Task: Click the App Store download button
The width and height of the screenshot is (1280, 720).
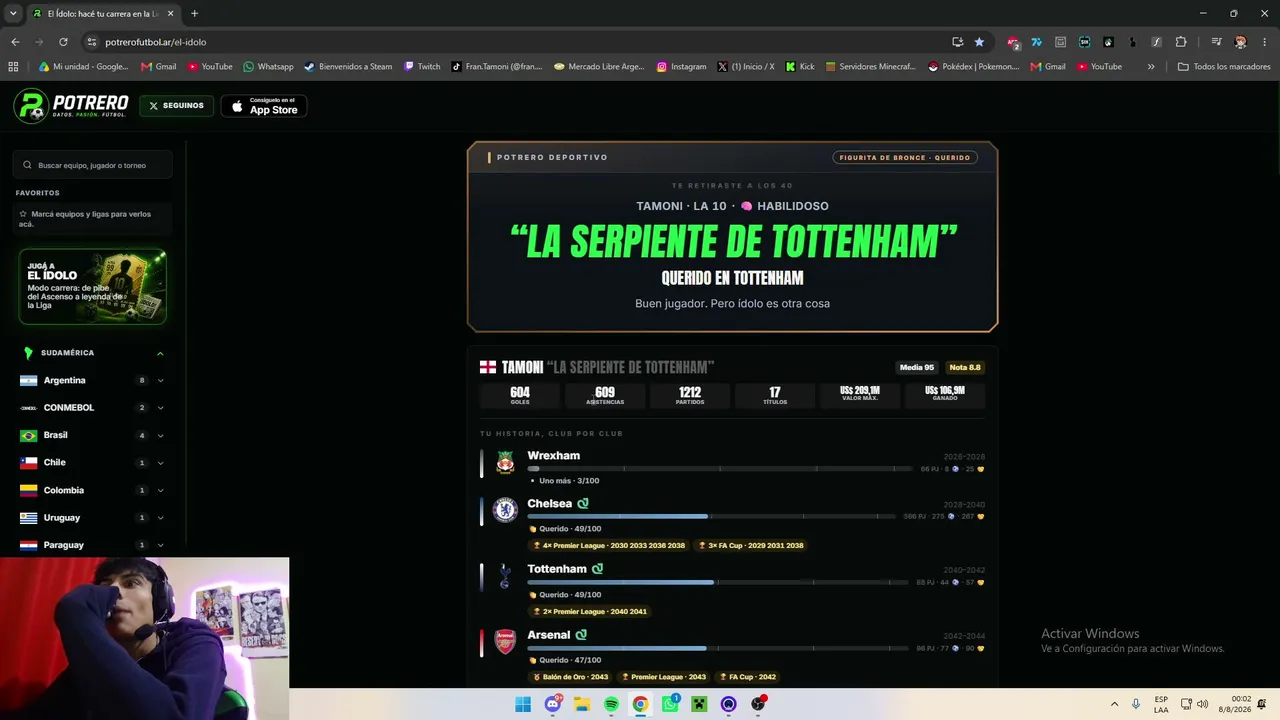Action: tap(264, 106)
